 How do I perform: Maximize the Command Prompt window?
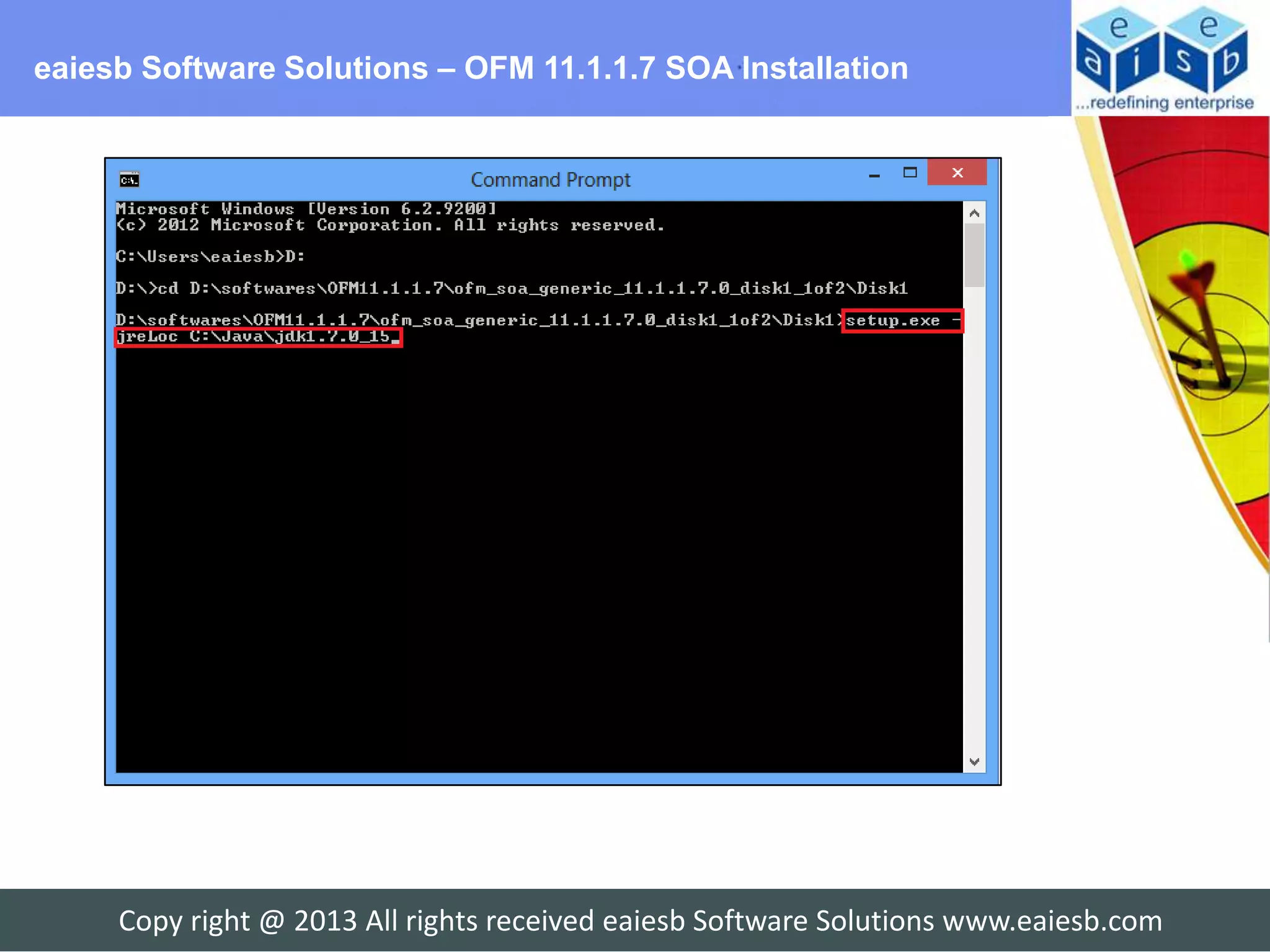(910, 173)
